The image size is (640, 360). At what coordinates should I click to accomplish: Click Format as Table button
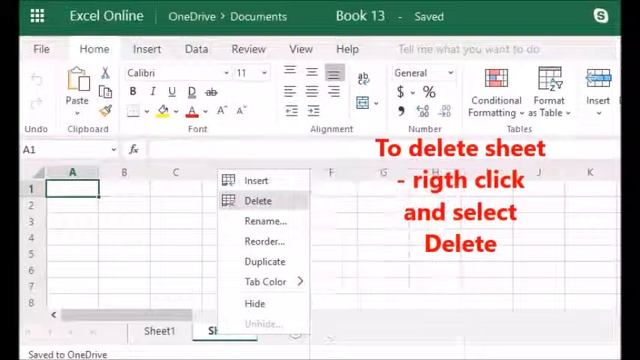549,93
